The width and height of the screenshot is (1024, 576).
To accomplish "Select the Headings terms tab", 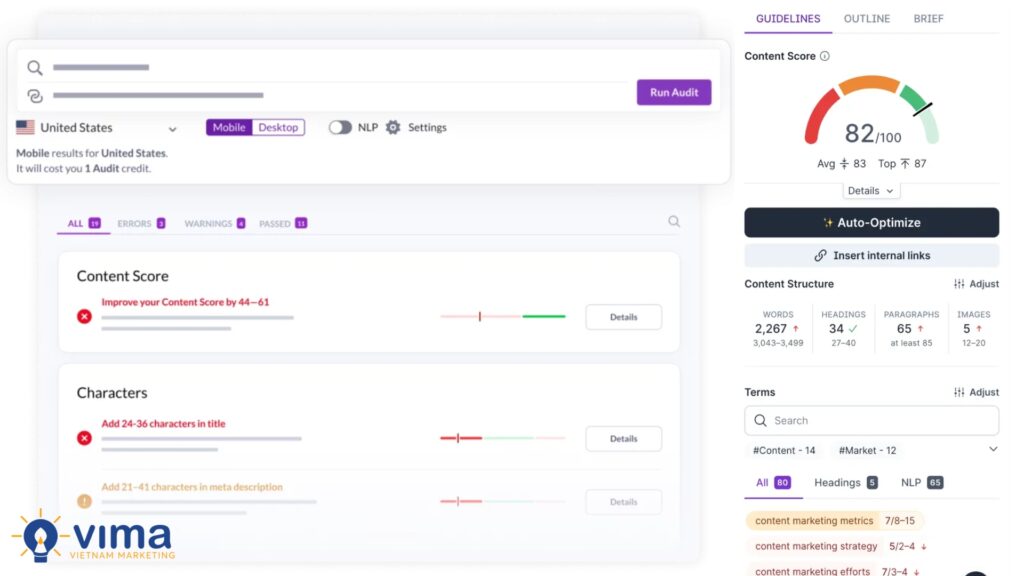I will 846,483.
